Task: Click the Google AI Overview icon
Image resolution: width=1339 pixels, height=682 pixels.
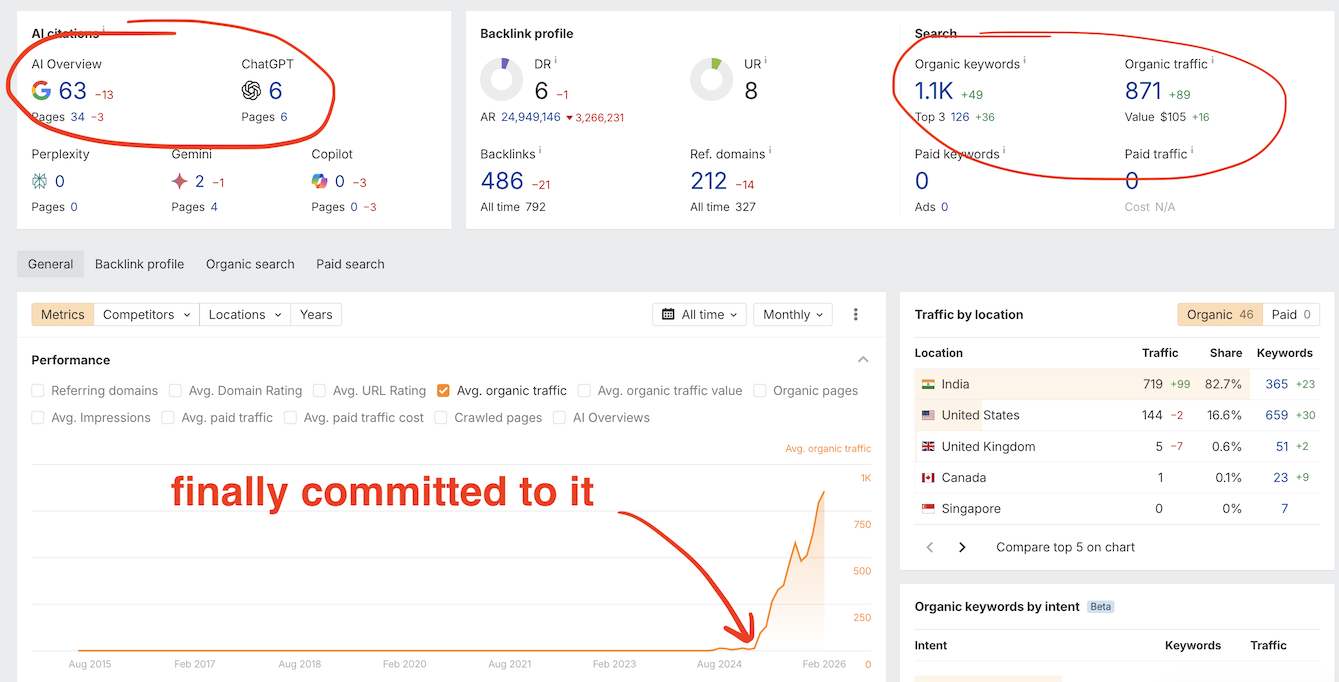Action: [x=41, y=91]
